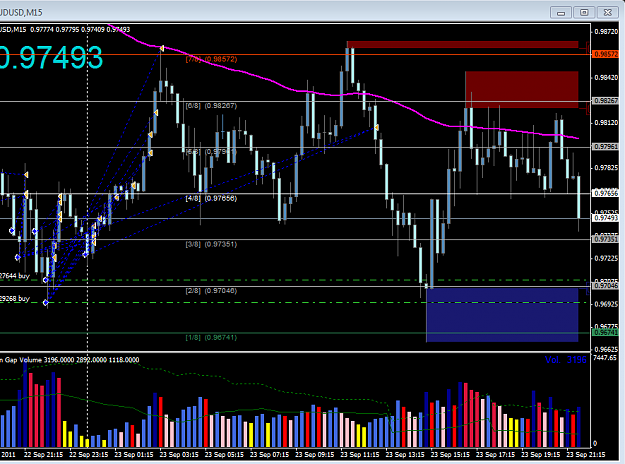Click the 23 Sep 19:15 time label
Image resolution: width=625 pixels, height=464 pixels.
pyautogui.click(x=541, y=454)
